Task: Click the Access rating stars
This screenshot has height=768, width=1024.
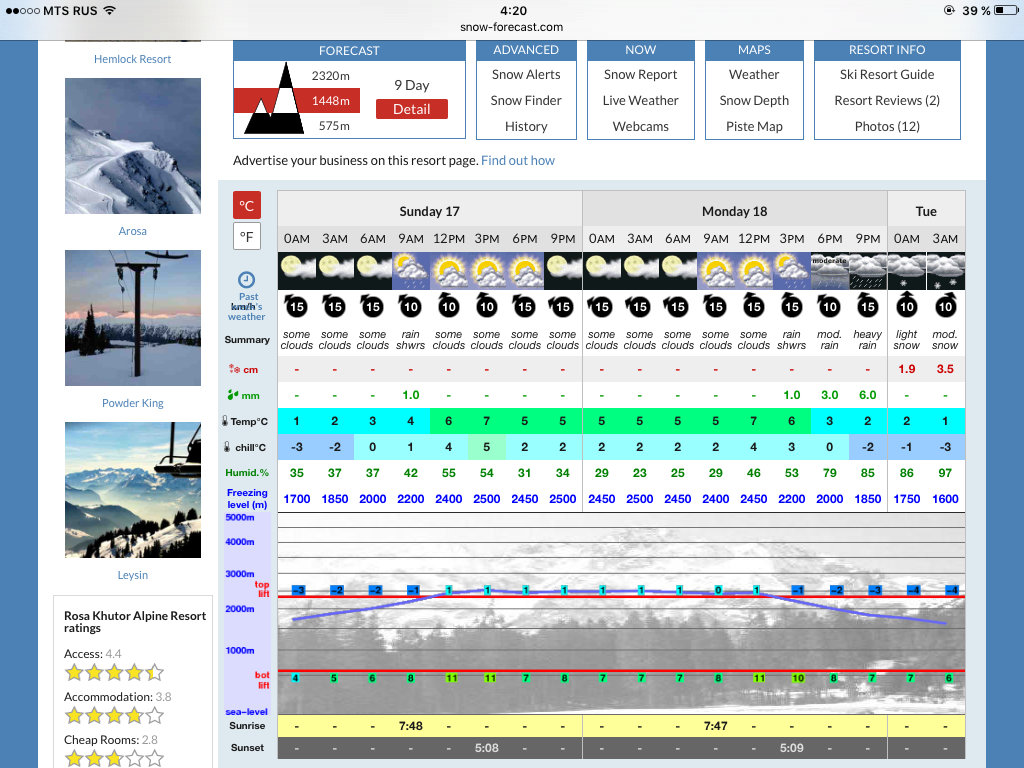Action: pos(114,672)
